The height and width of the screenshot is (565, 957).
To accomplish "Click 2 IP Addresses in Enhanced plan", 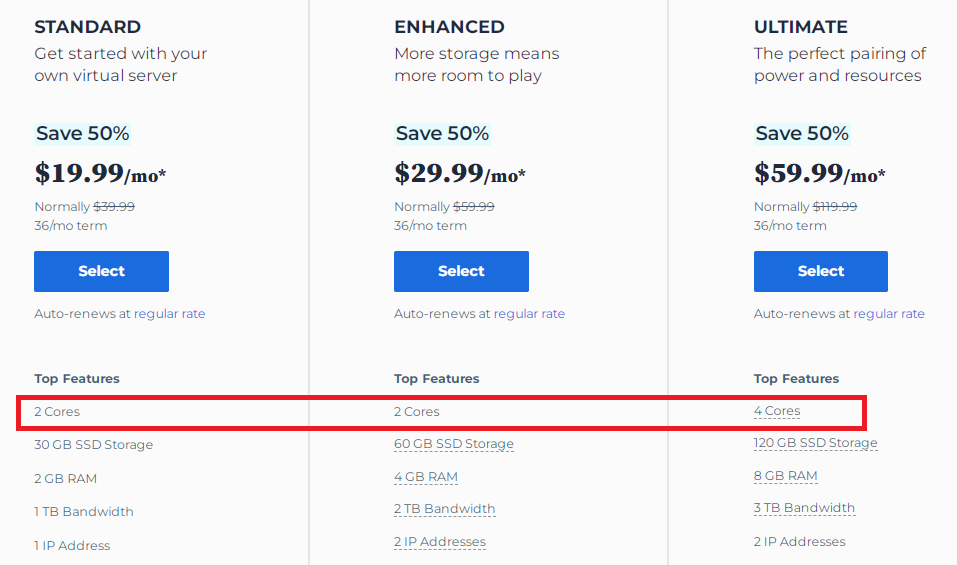I will (440, 542).
